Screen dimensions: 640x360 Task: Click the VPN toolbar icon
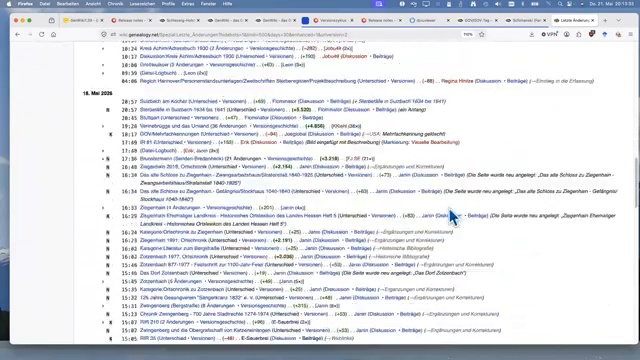549,34
